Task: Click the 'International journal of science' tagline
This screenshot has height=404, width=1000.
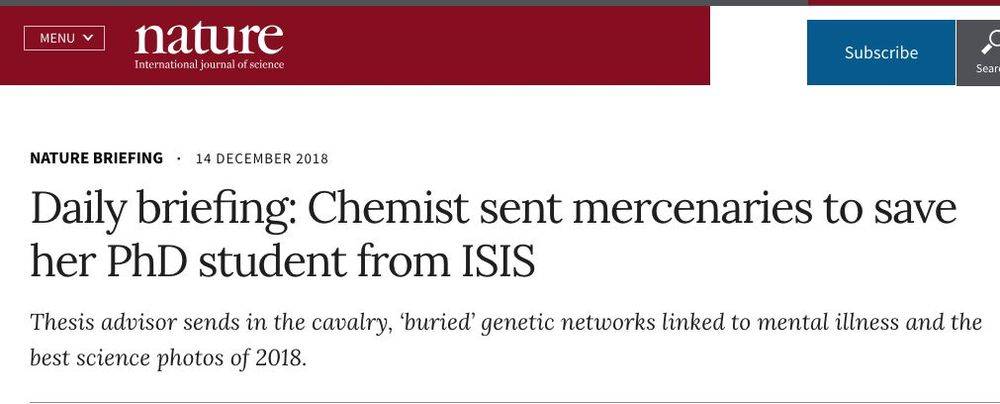Action: click(x=209, y=64)
